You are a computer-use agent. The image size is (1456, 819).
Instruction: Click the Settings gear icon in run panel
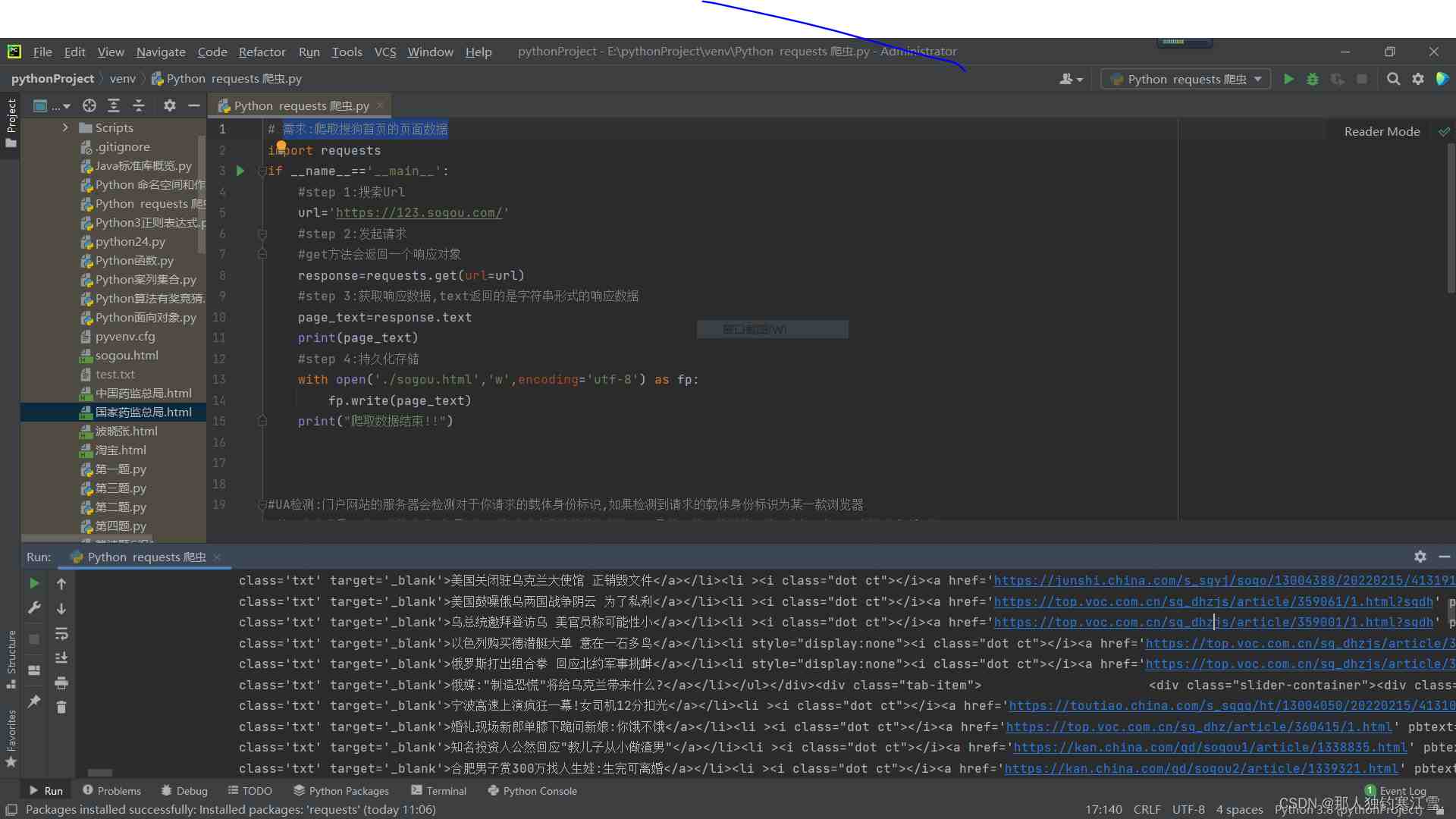click(x=1420, y=556)
